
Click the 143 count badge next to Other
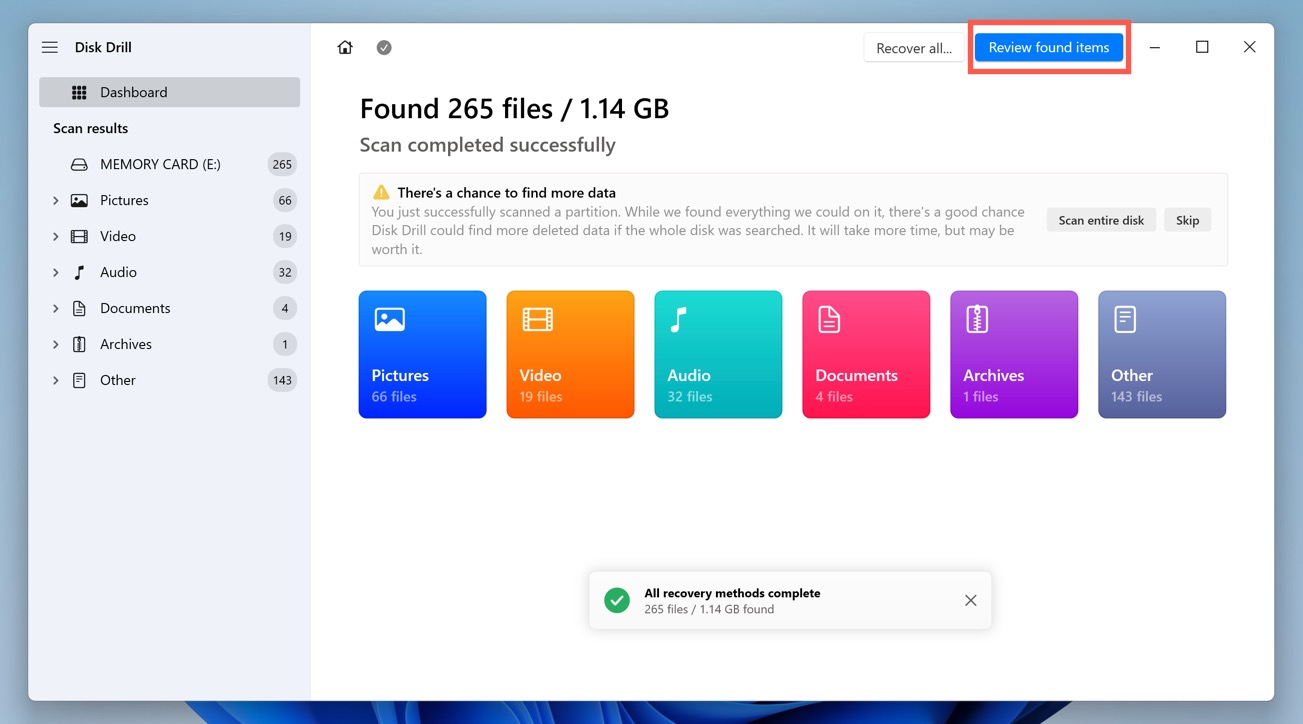click(x=282, y=380)
